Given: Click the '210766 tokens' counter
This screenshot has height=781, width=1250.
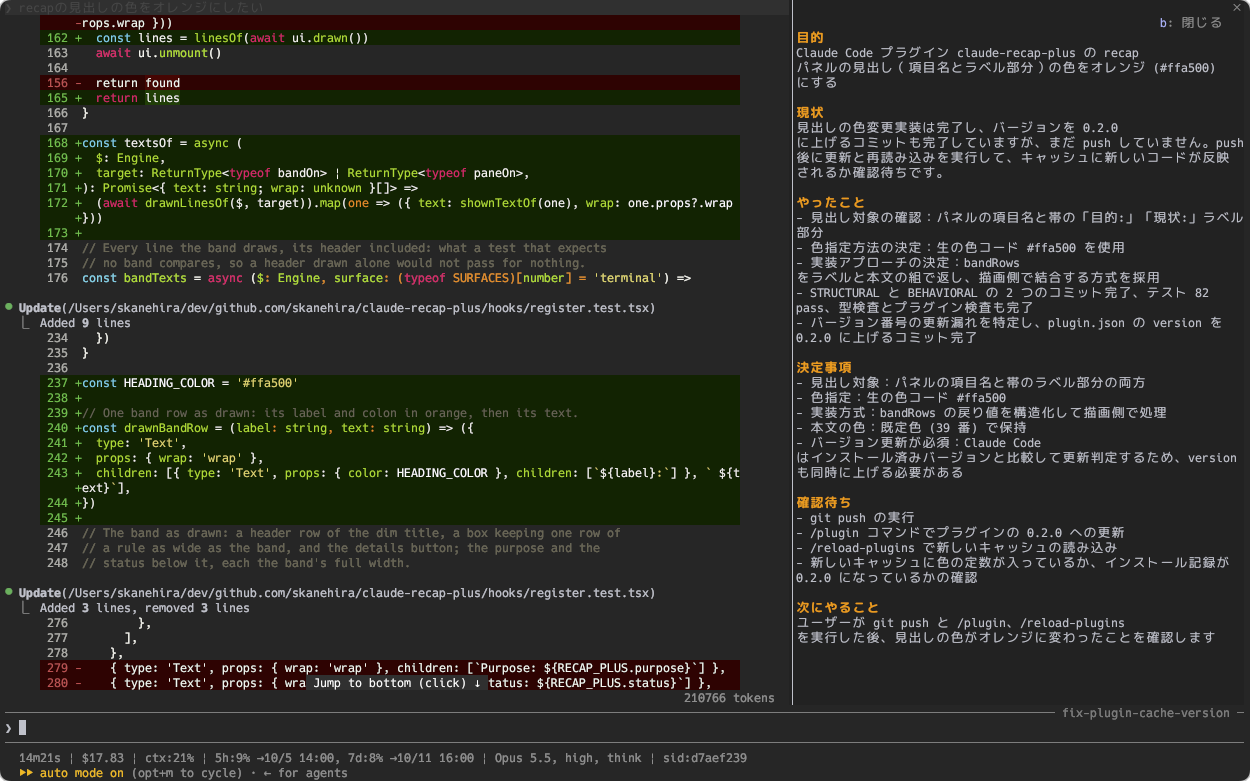Looking at the screenshot, I should [x=729, y=698].
